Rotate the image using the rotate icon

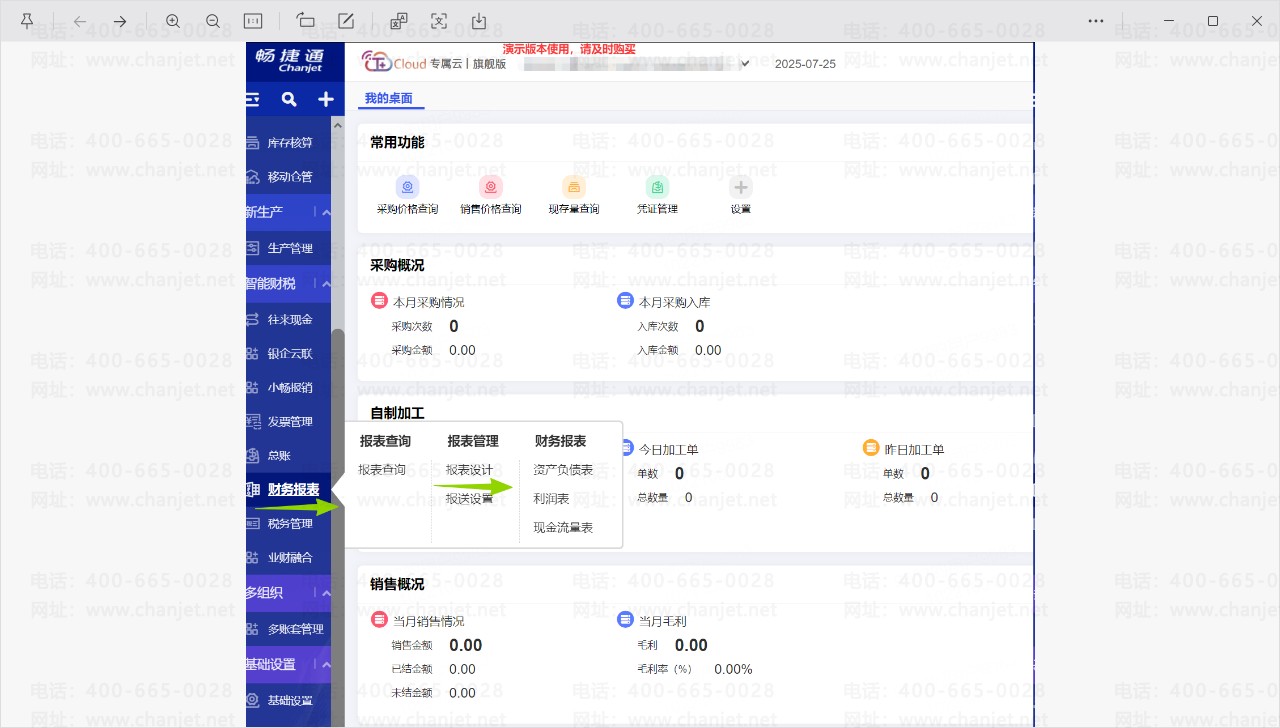tap(305, 21)
